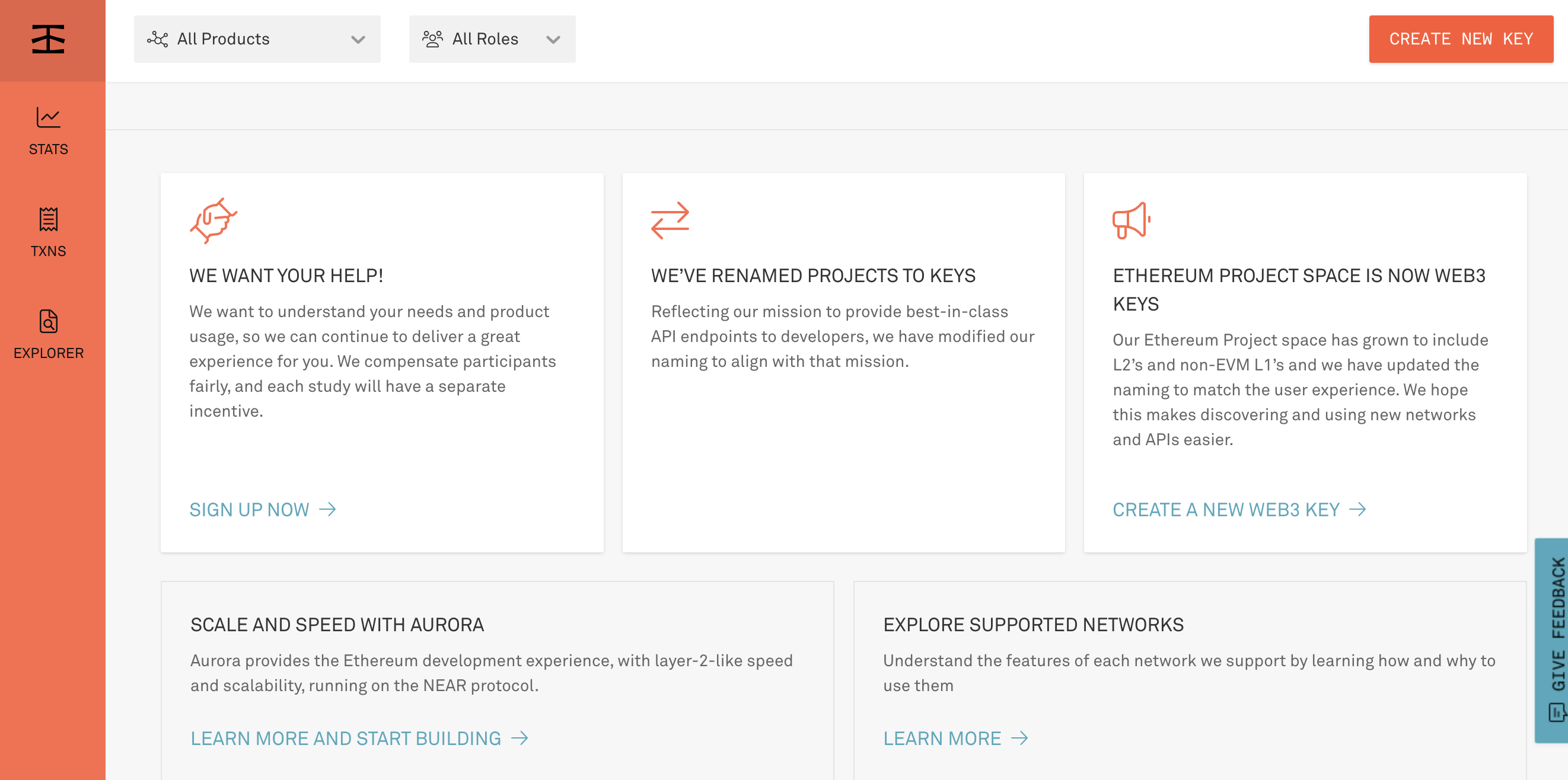The image size is (1568, 780).
Task: Click the products network icon in filter
Action: click(x=158, y=39)
